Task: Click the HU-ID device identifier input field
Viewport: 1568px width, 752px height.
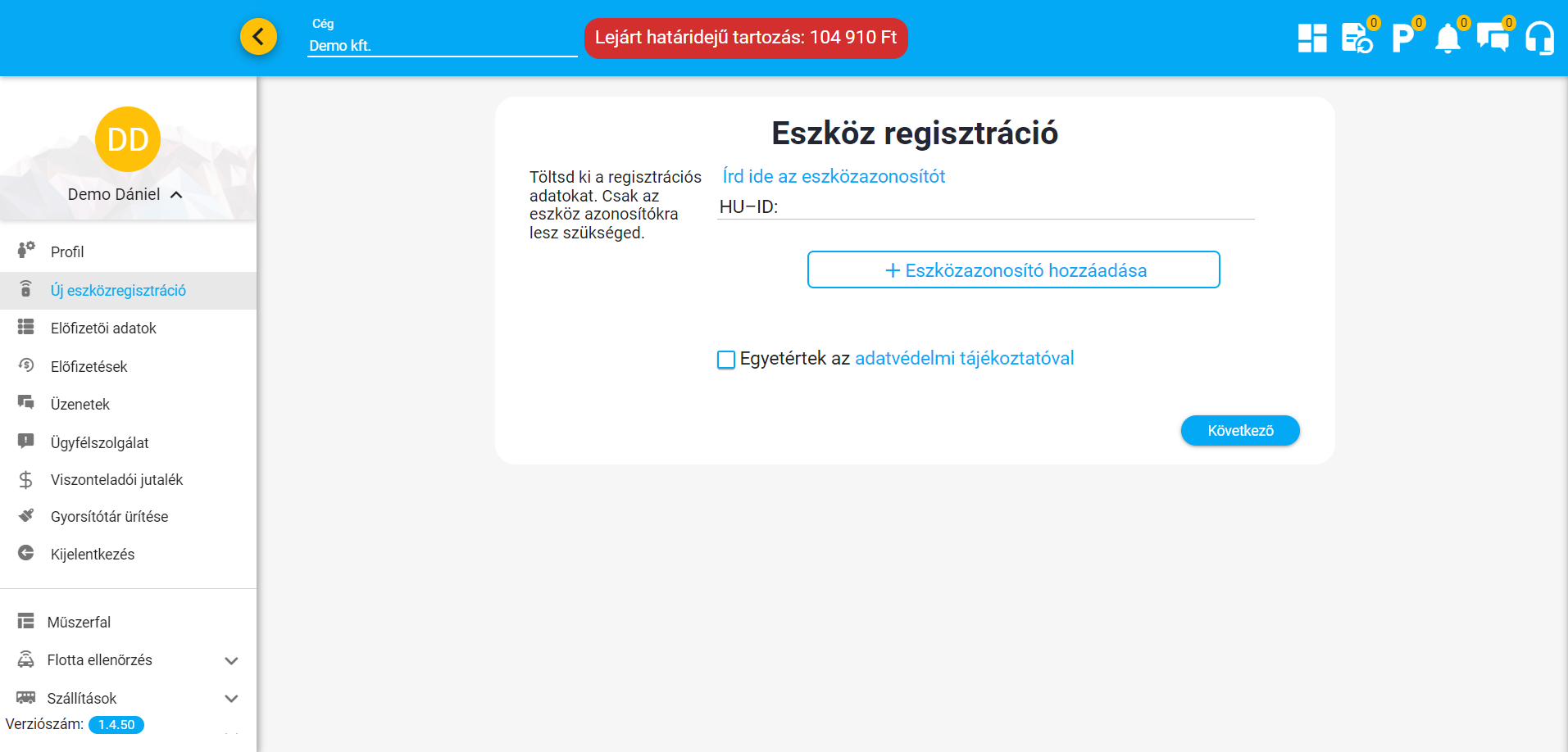Action: point(1015,207)
